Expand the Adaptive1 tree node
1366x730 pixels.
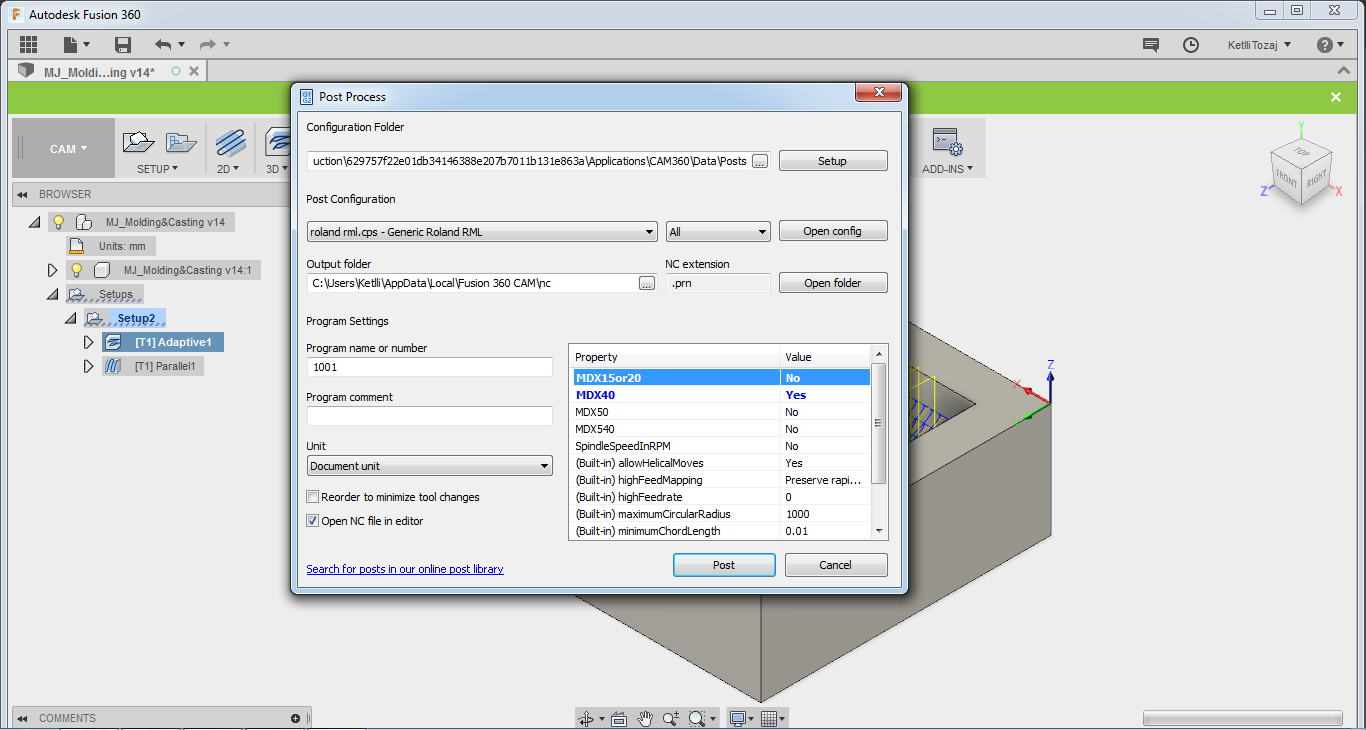click(x=89, y=342)
